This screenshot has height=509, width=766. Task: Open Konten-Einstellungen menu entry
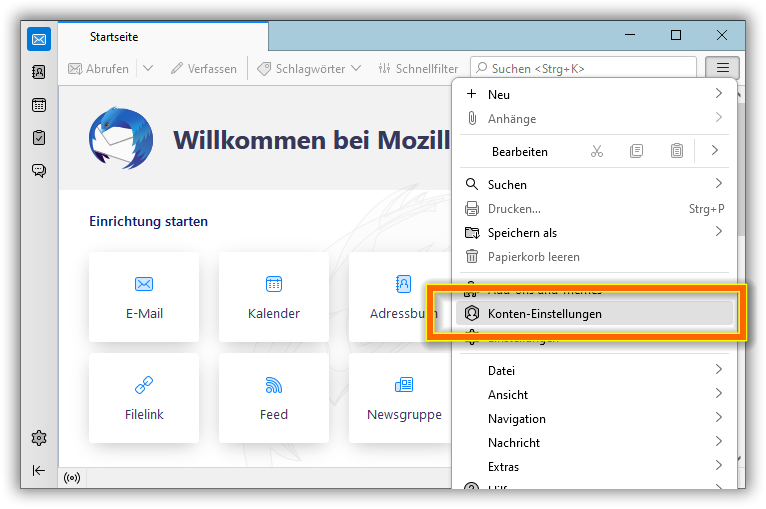594,314
